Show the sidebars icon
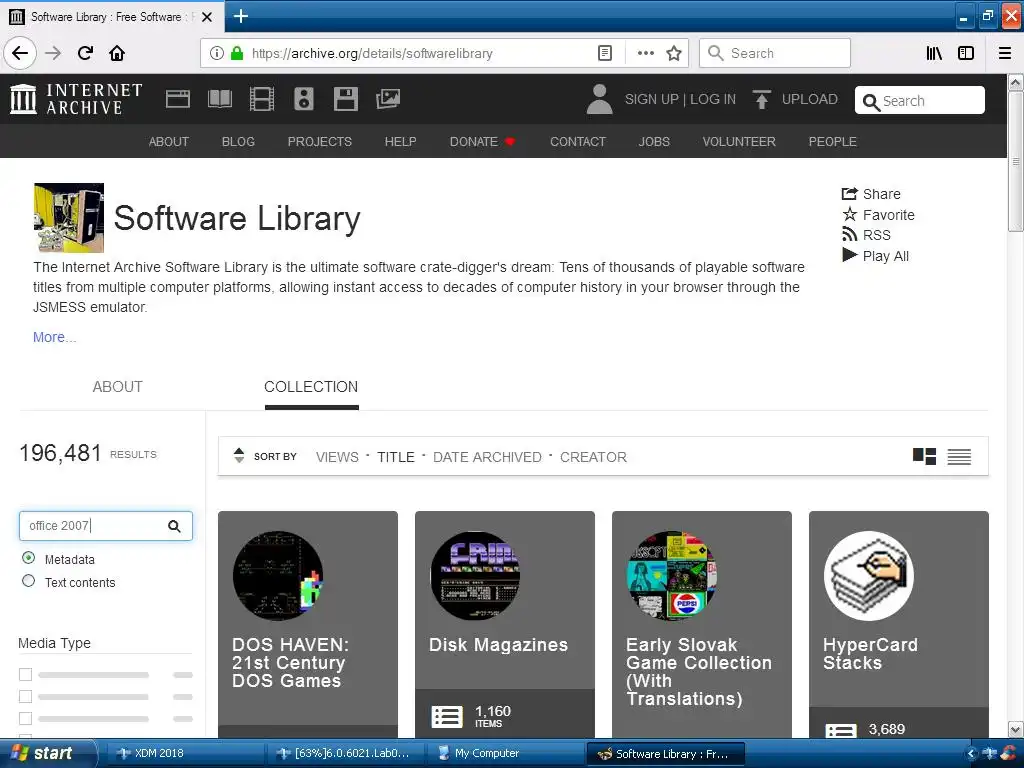This screenshot has width=1024, height=768. tap(965, 53)
